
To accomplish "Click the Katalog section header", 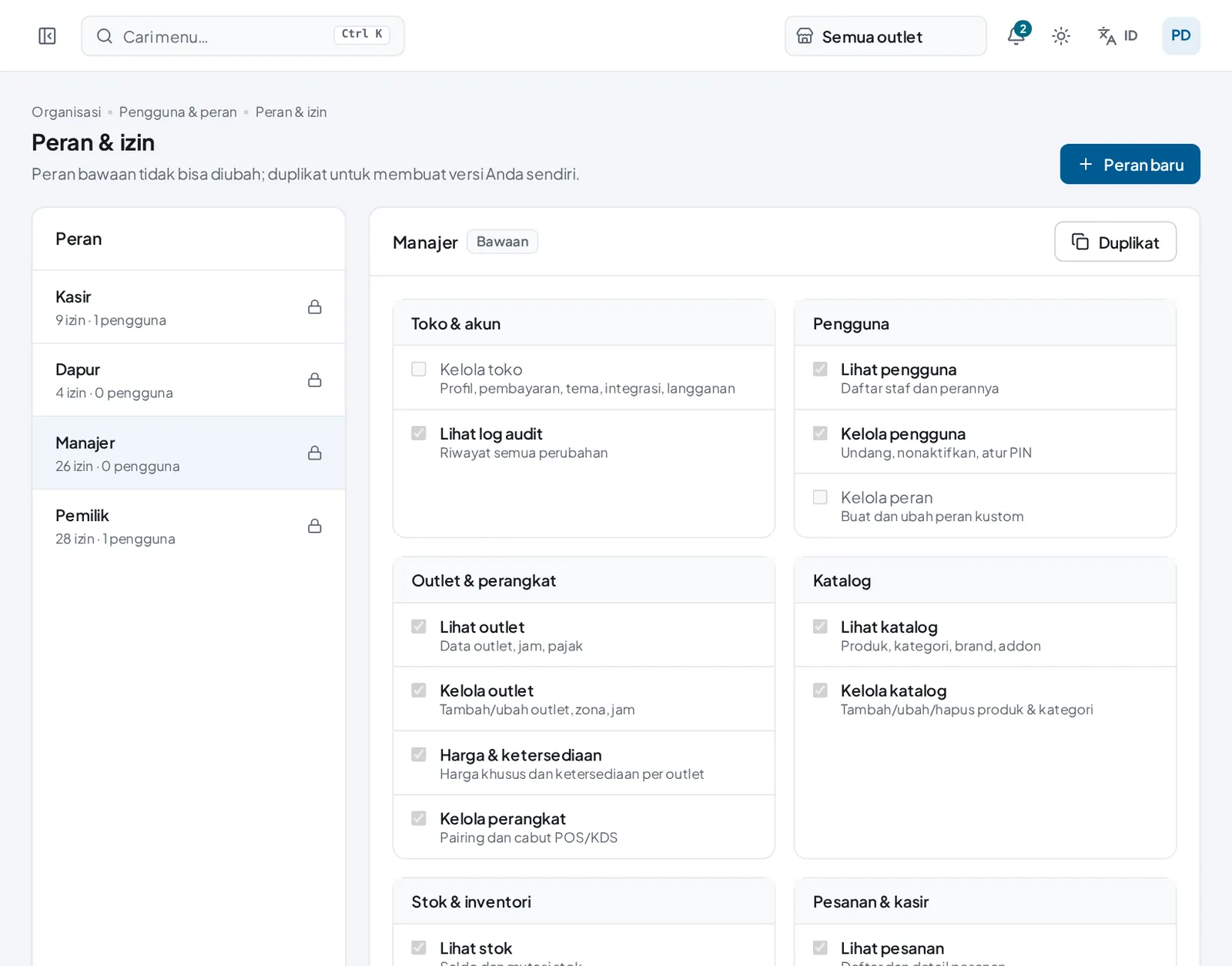I will (985, 580).
